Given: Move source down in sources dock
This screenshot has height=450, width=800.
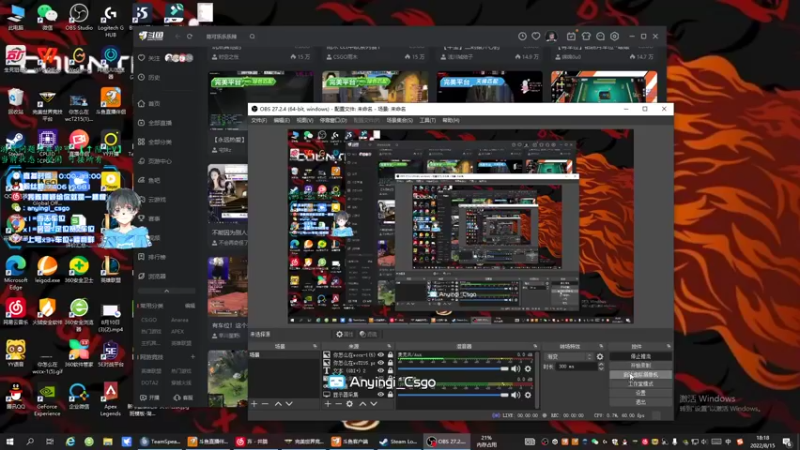Looking at the screenshot, I should click(373, 404).
